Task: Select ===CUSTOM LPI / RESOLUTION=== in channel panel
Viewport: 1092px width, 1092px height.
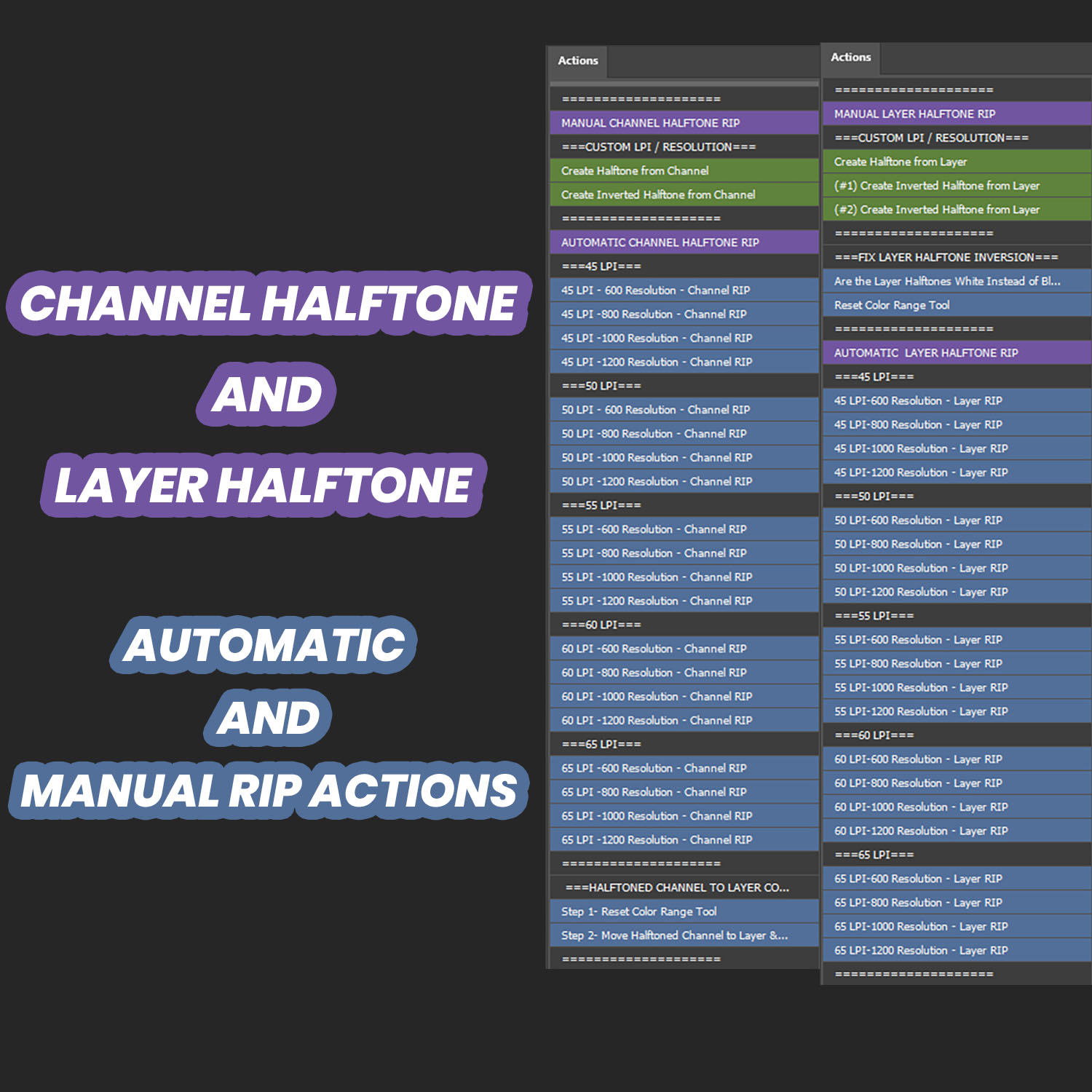Action: coord(685,147)
